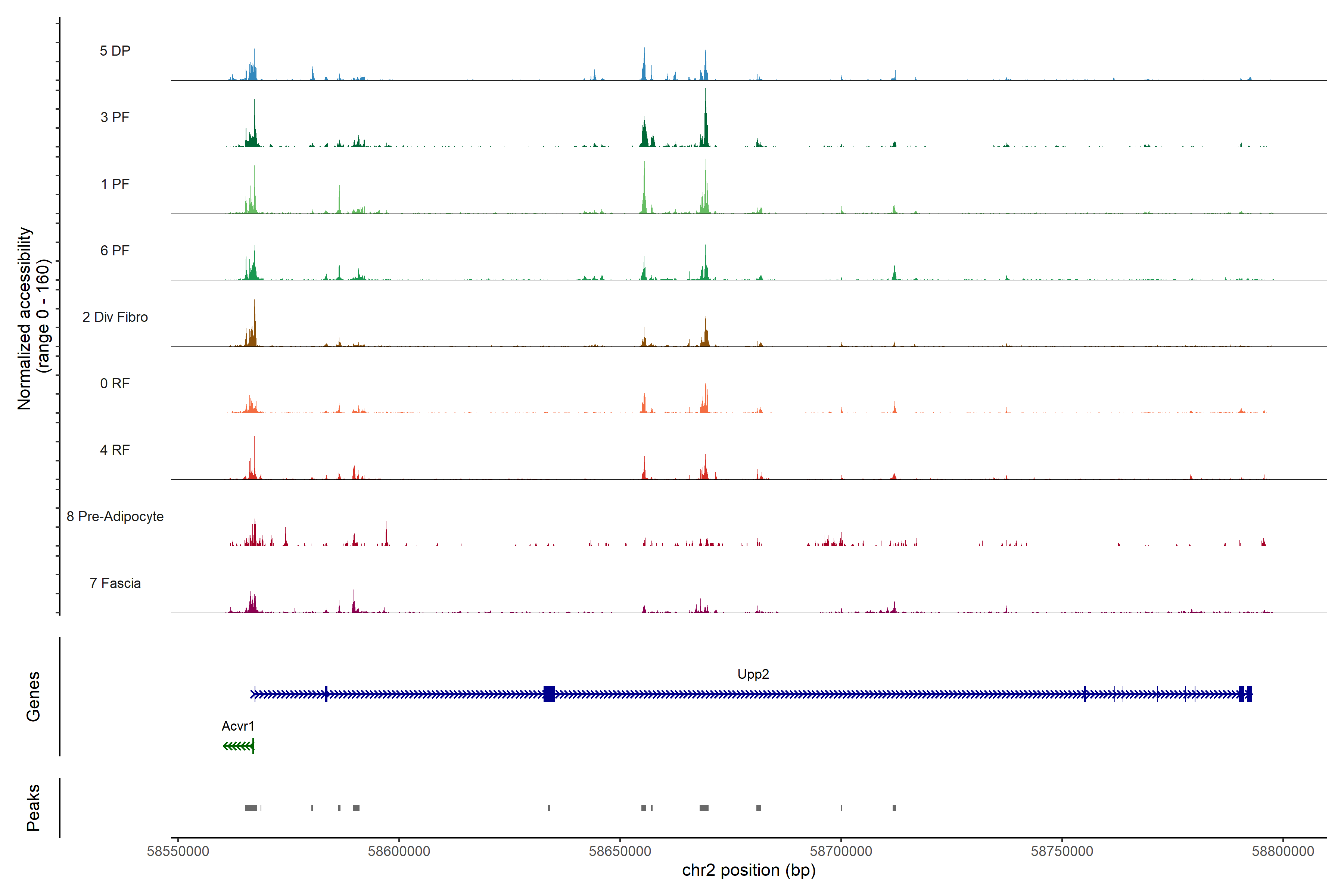Click the Acvr1 gene label
Viewport: 1344px width, 896px height.
[x=238, y=726]
